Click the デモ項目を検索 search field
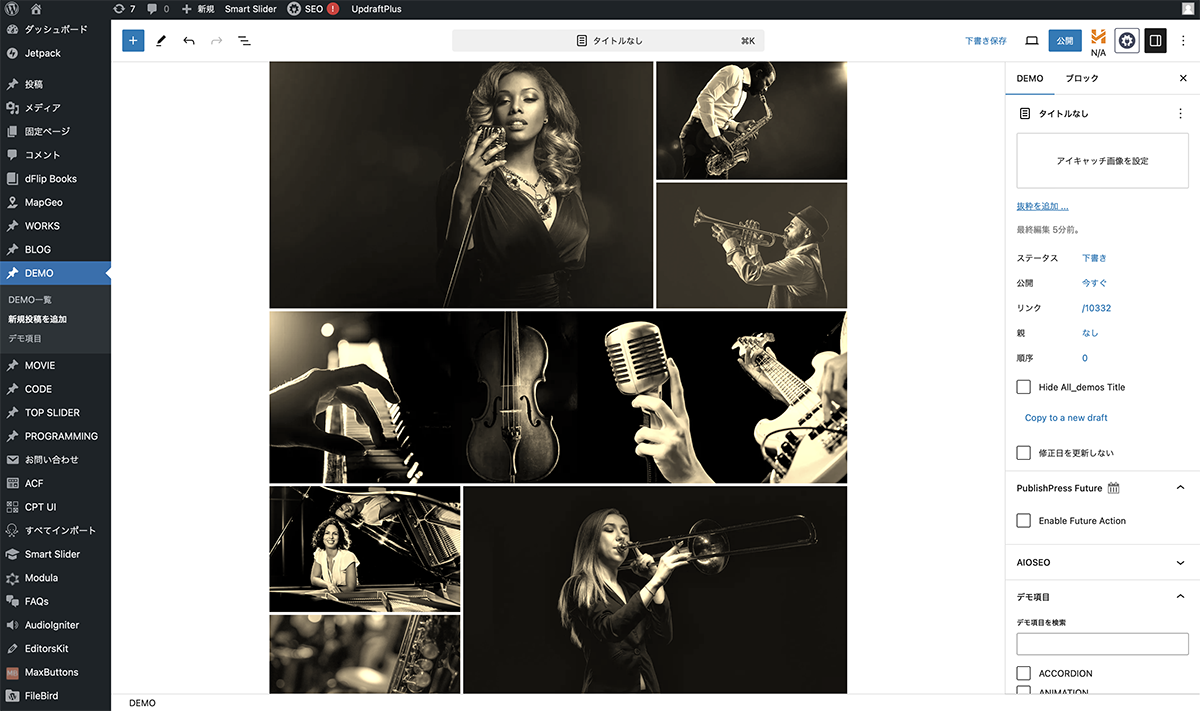The width and height of the screenshot is (1200, 711). click(1102, 644)
